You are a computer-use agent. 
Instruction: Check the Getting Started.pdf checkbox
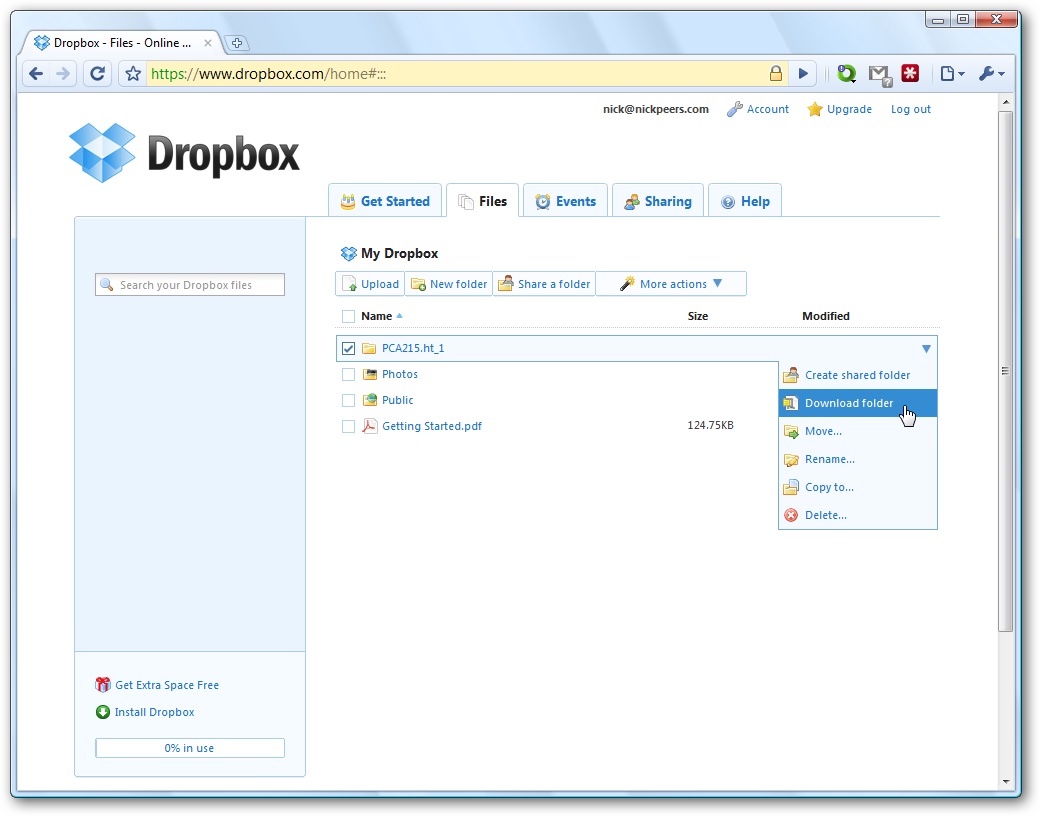click(x=348, y=426)
